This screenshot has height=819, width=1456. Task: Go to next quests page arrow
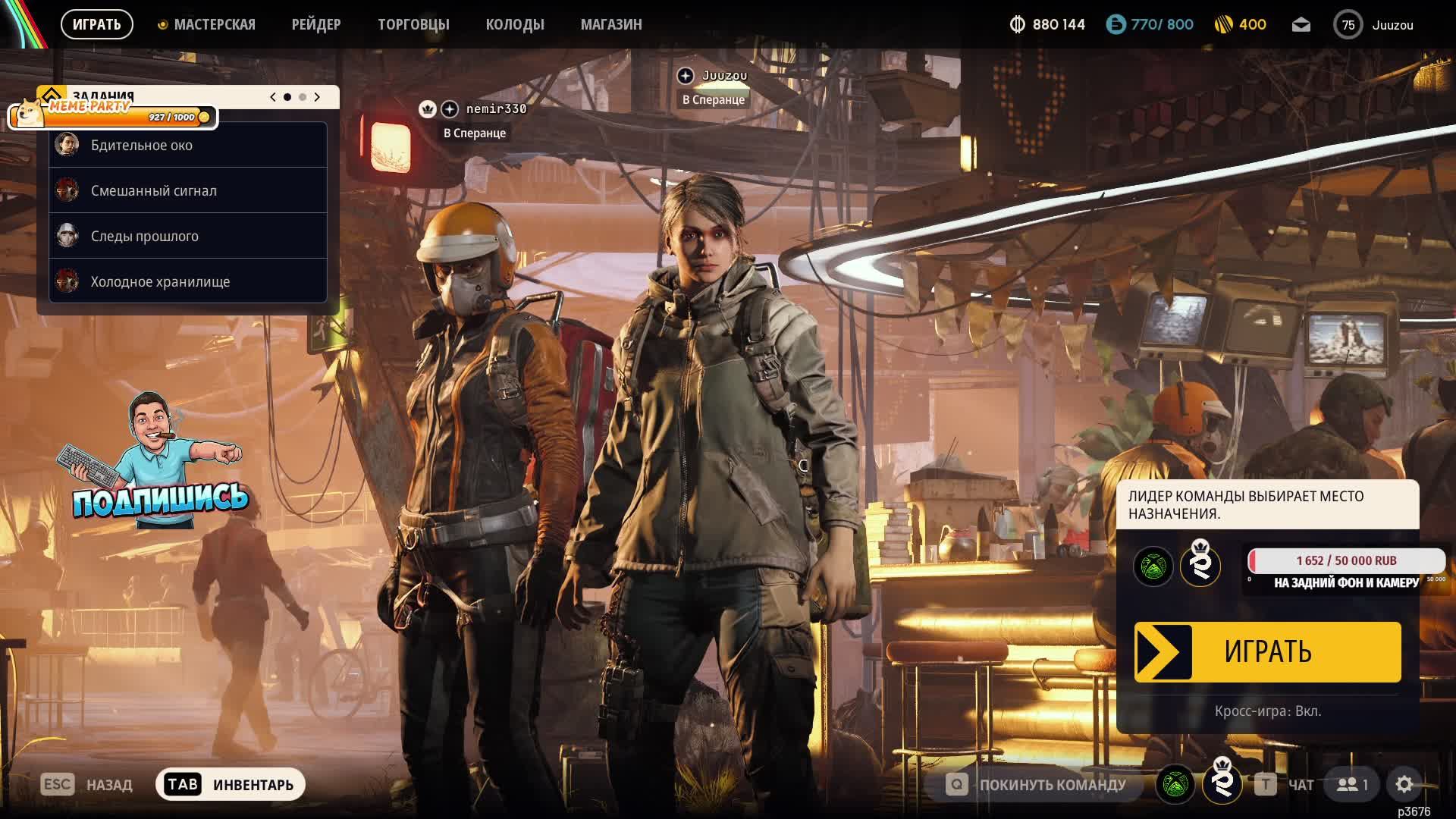tap(317, 97)
